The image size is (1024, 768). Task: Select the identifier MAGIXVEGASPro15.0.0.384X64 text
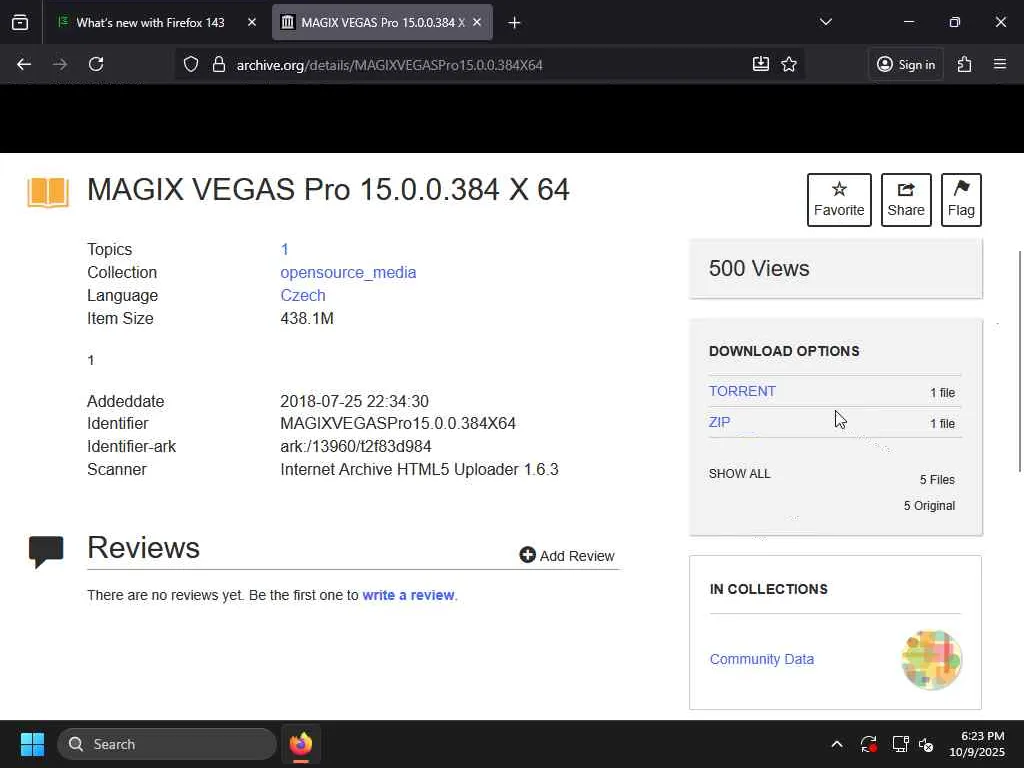[x=398, y=423]
